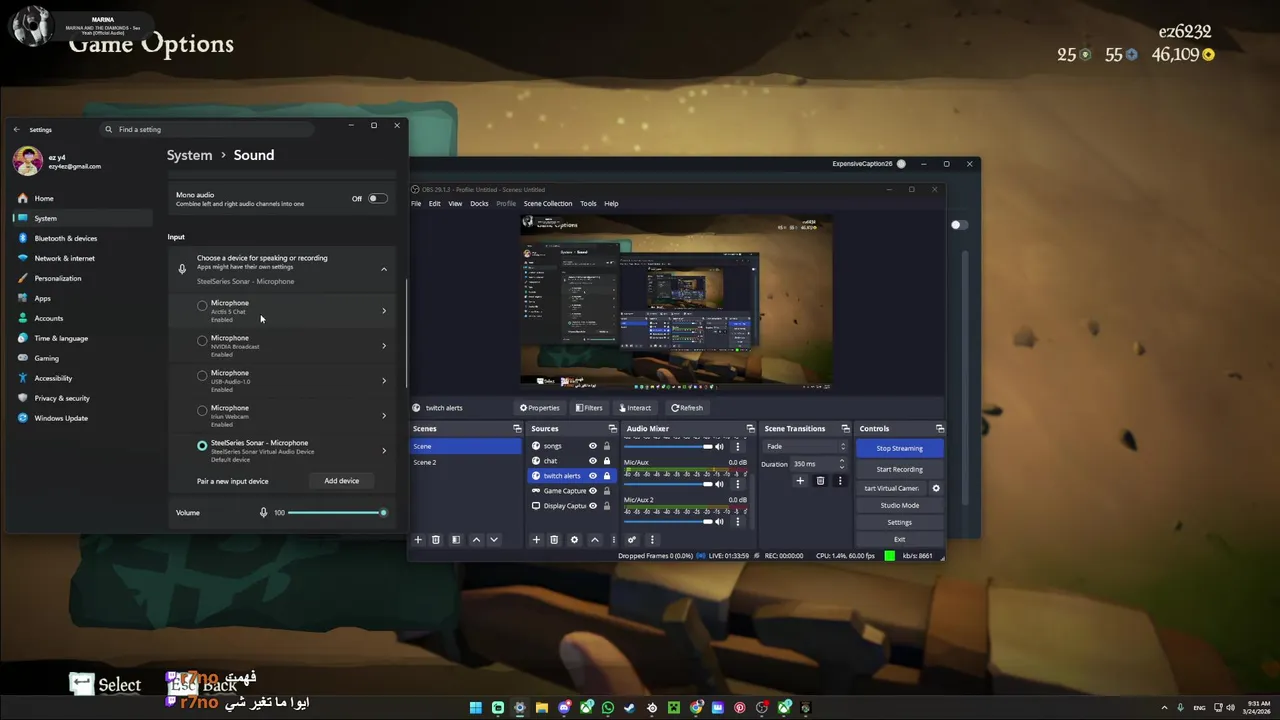Undock the Controls panel icon
The image size is (1280, 720).
939,429
